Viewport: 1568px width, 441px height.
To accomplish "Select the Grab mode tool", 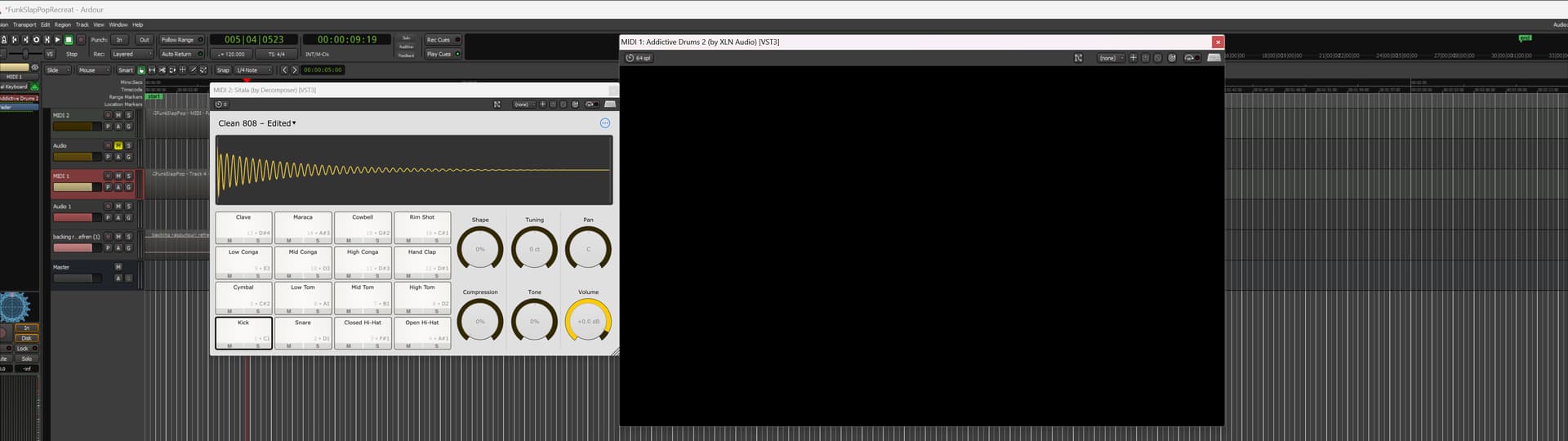I will click(x=141, y=70).
